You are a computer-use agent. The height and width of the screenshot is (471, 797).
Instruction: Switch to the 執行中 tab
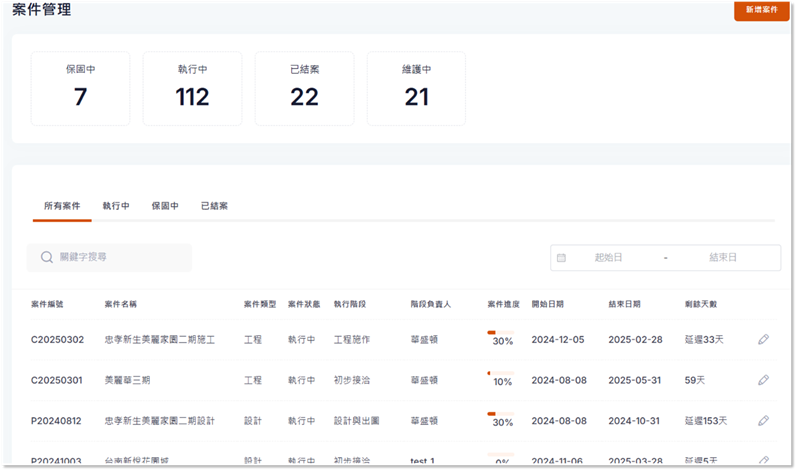click(116, 206)
